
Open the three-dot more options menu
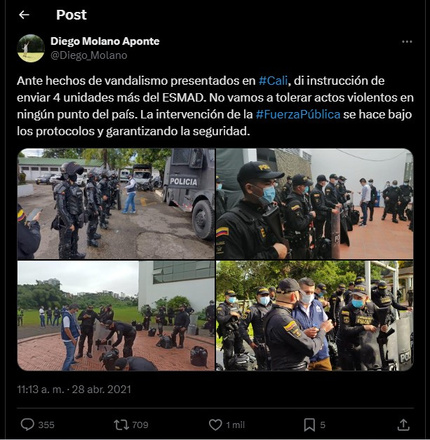(407, 42)
